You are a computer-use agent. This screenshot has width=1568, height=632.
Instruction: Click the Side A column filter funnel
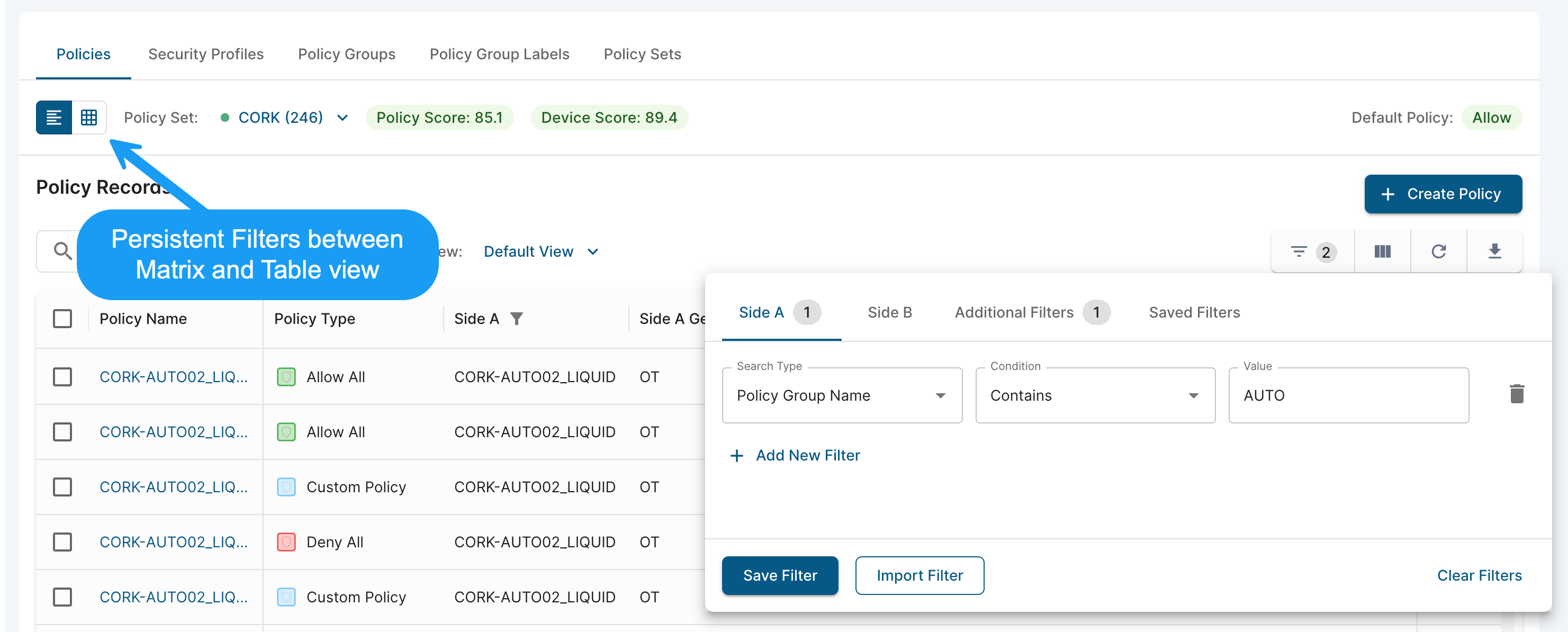coord(516,319)
